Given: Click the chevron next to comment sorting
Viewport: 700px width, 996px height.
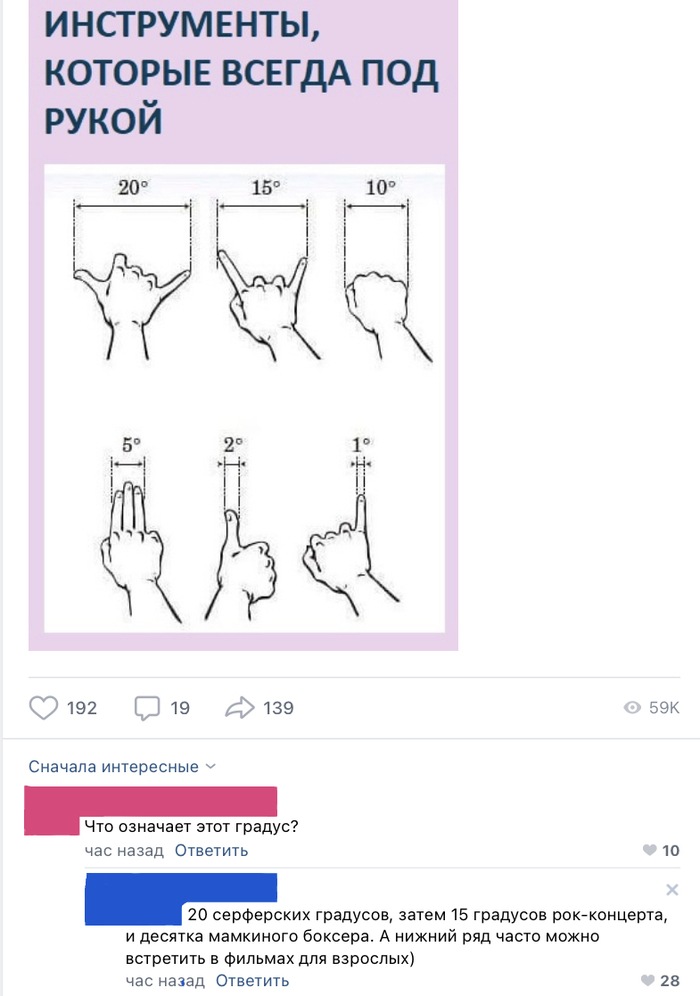Looking at the screenshot, I should point(211,767).
